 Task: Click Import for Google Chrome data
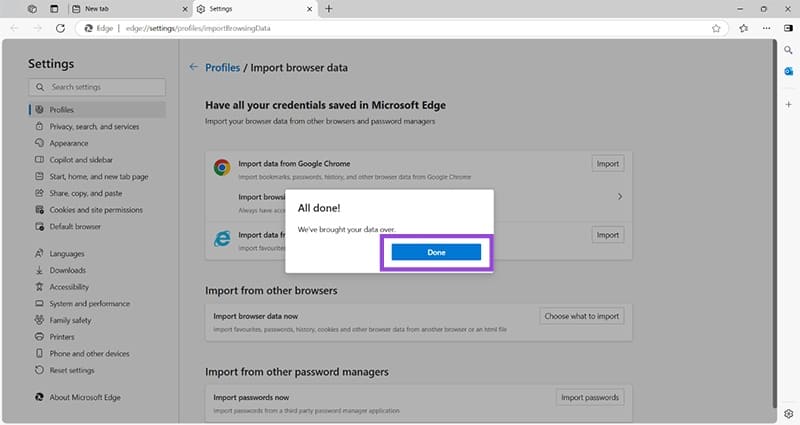[607, 164]
